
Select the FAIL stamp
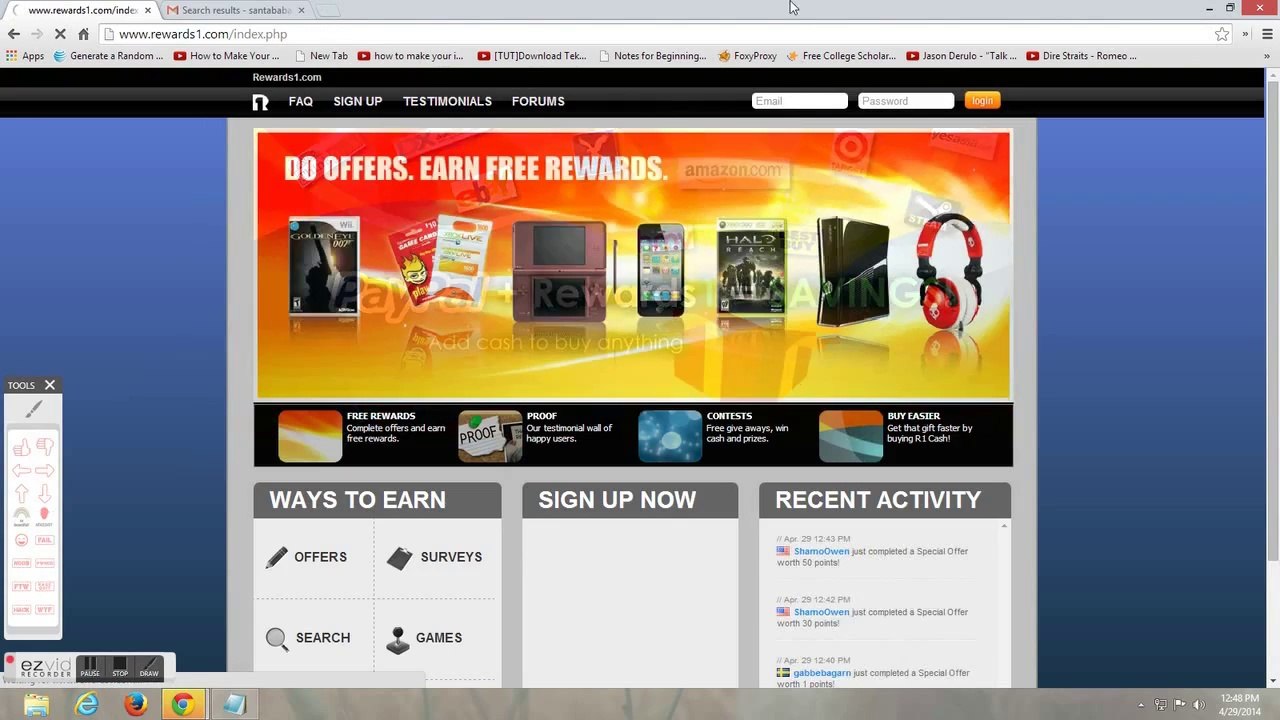pyautogui.click(x=45, y=540)
